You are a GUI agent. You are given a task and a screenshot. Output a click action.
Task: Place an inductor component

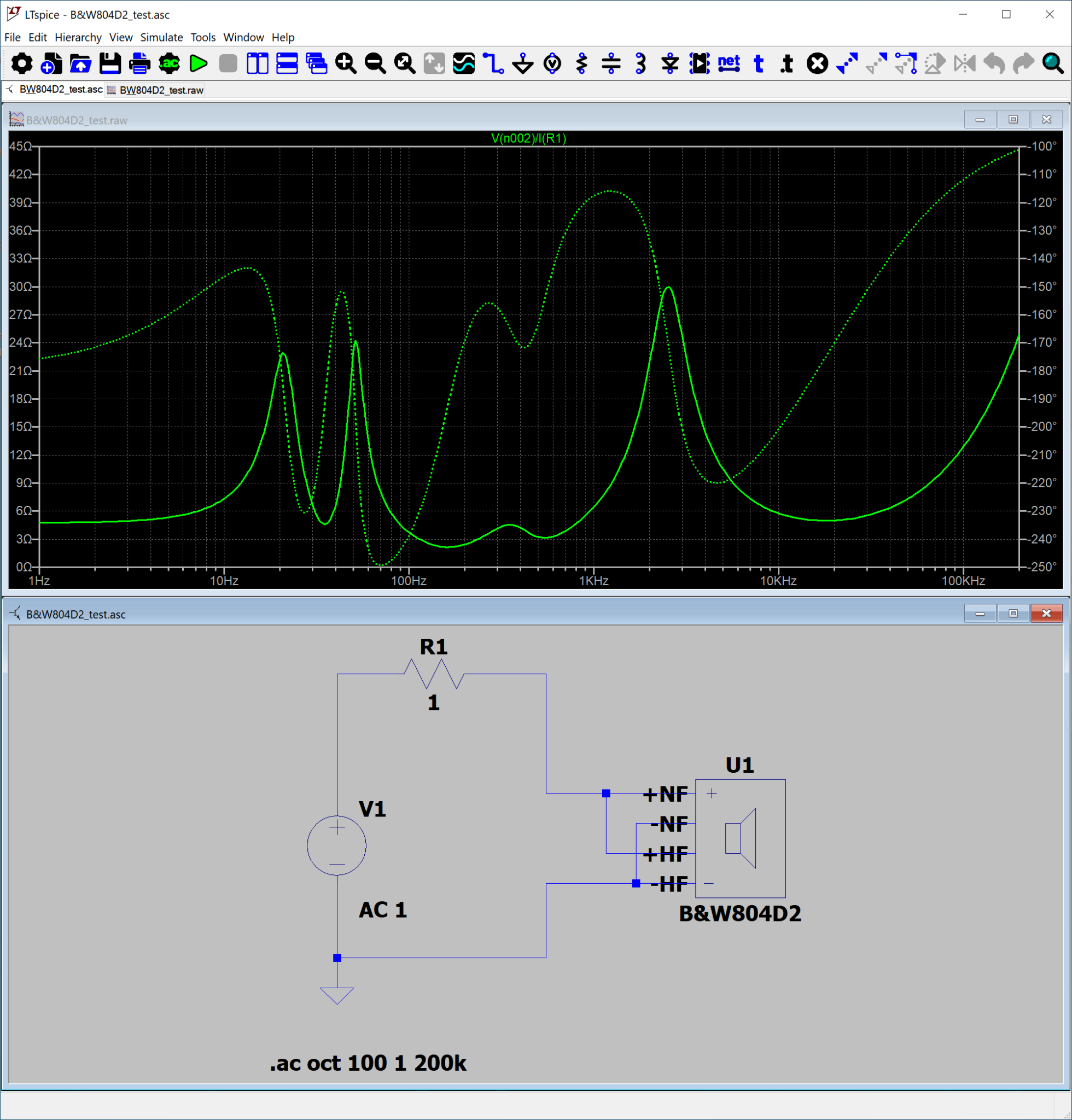point(640,63)
